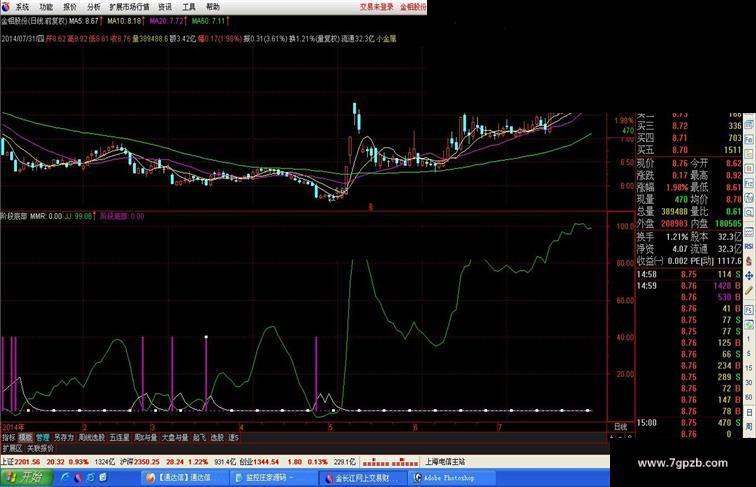756x487 pixels.
Task: Select the 指标 tab
Action: point(9,437)
